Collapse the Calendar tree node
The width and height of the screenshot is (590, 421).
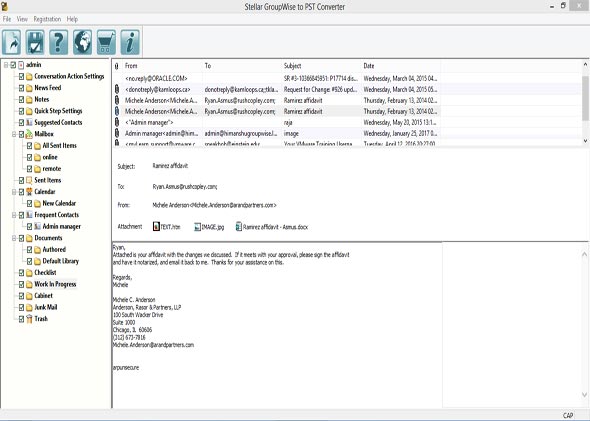[x=14, y=192]
